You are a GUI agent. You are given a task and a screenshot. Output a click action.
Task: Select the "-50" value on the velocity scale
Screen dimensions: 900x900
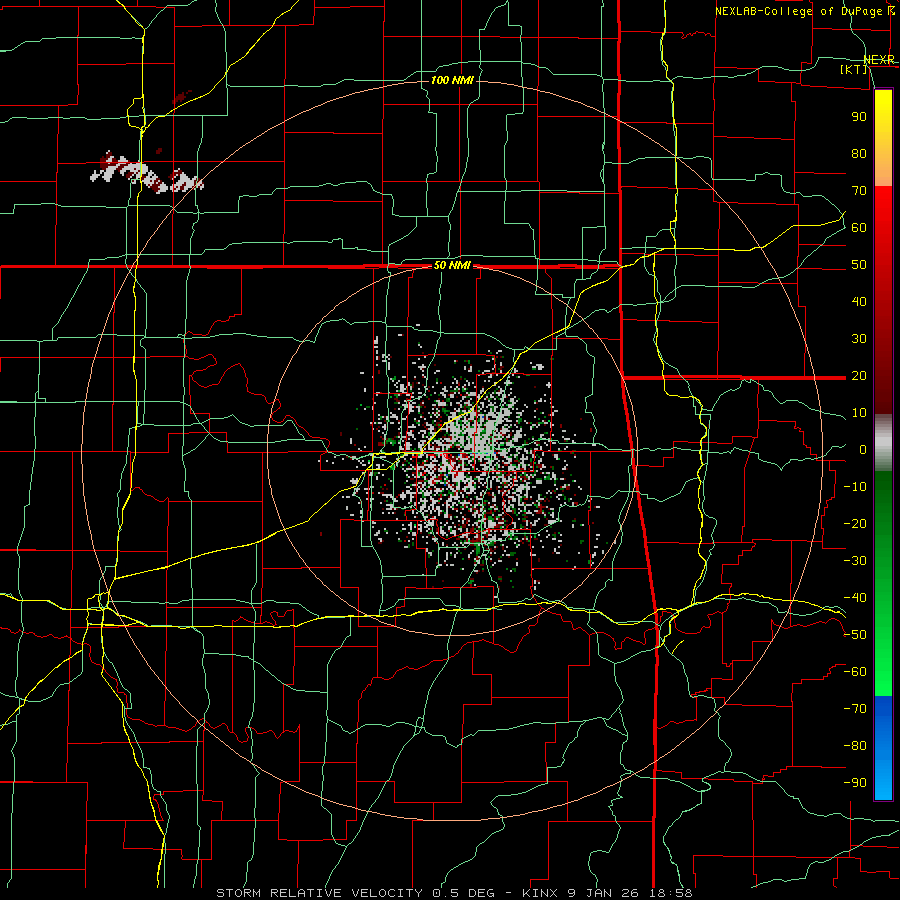(855, 635)
